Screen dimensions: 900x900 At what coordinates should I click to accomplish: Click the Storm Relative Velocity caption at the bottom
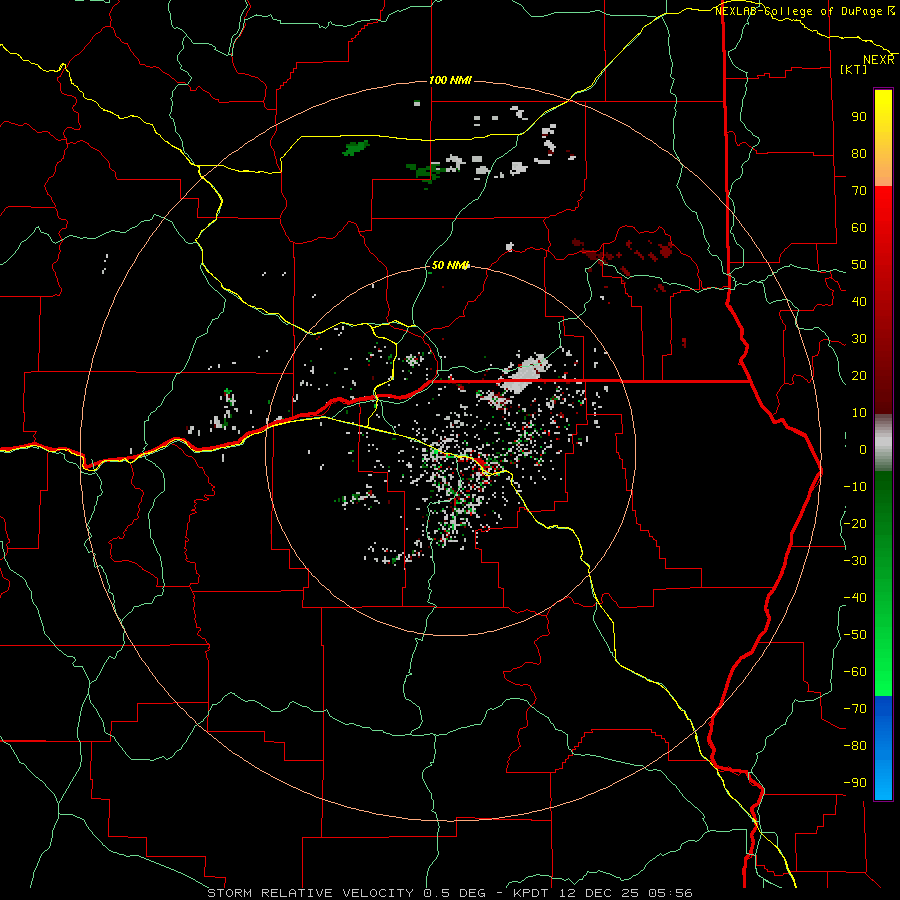[450, 893]
